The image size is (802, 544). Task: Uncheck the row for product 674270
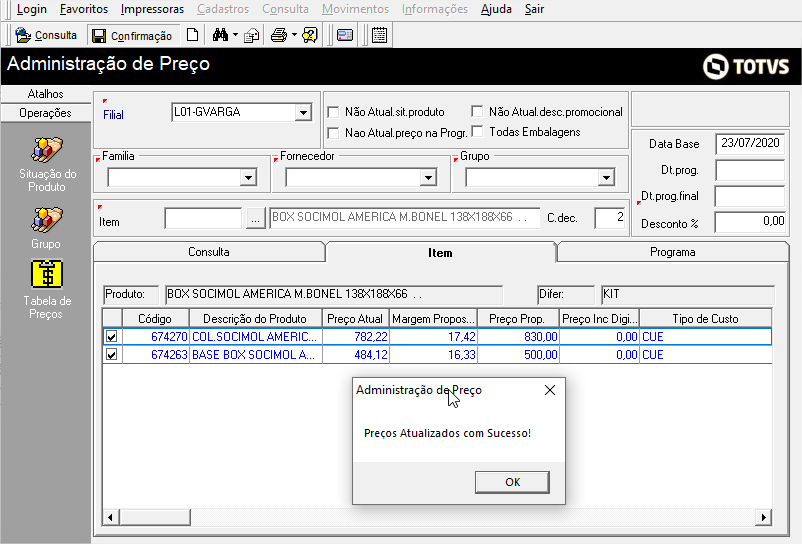(112, 337)
